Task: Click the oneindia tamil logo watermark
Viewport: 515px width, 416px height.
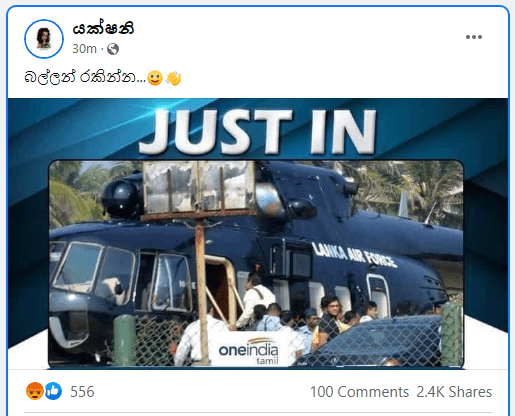Action: (248, 351)
